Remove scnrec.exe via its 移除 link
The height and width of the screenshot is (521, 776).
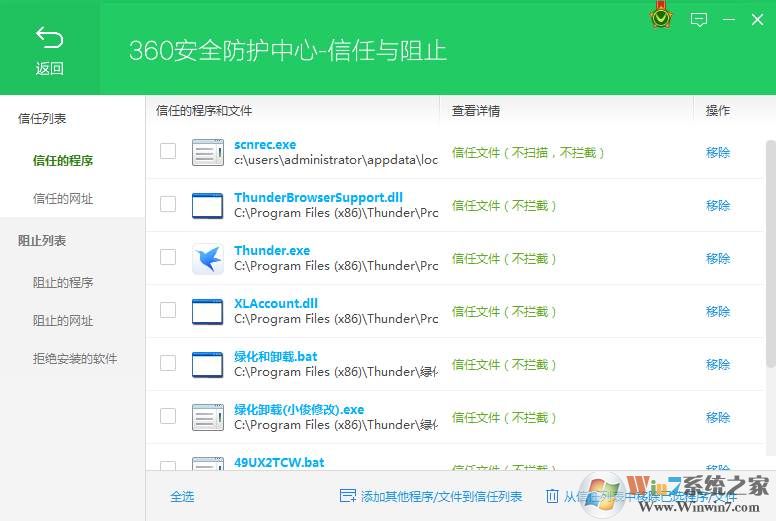(x=718, y=153)
